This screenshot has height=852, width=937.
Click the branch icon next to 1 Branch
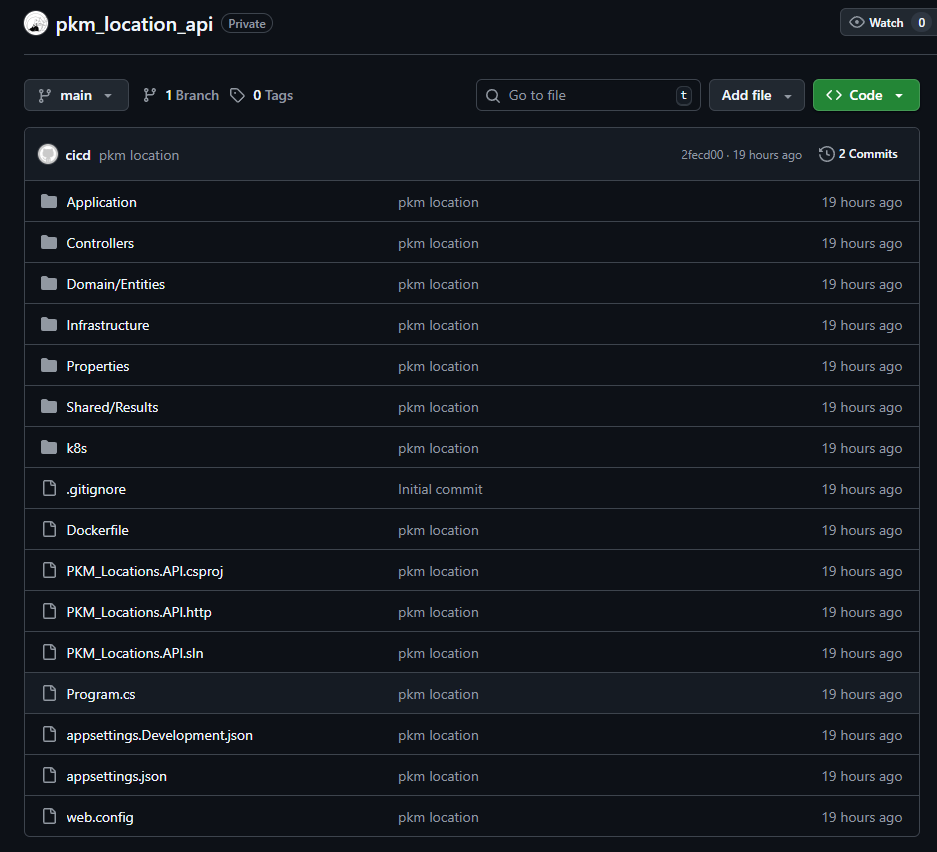click(150, 95)
